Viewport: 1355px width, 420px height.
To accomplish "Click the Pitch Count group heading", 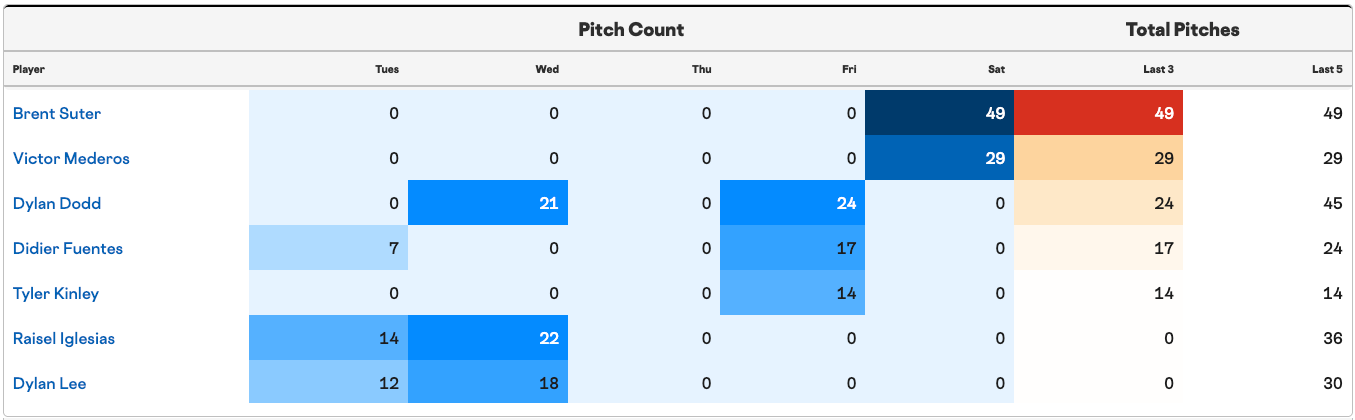I will pyautogui.click(x=631, y=30).
